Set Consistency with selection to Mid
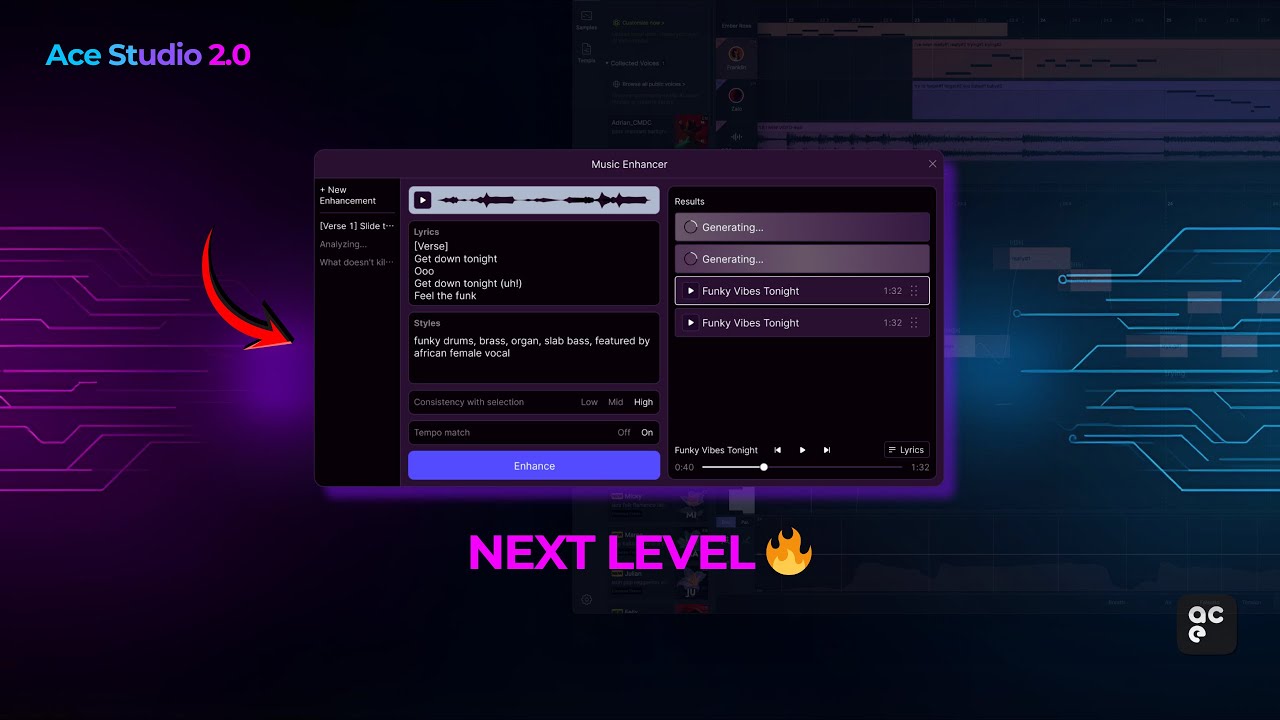The image size is (1280, 720). click(x=615, y=402)
